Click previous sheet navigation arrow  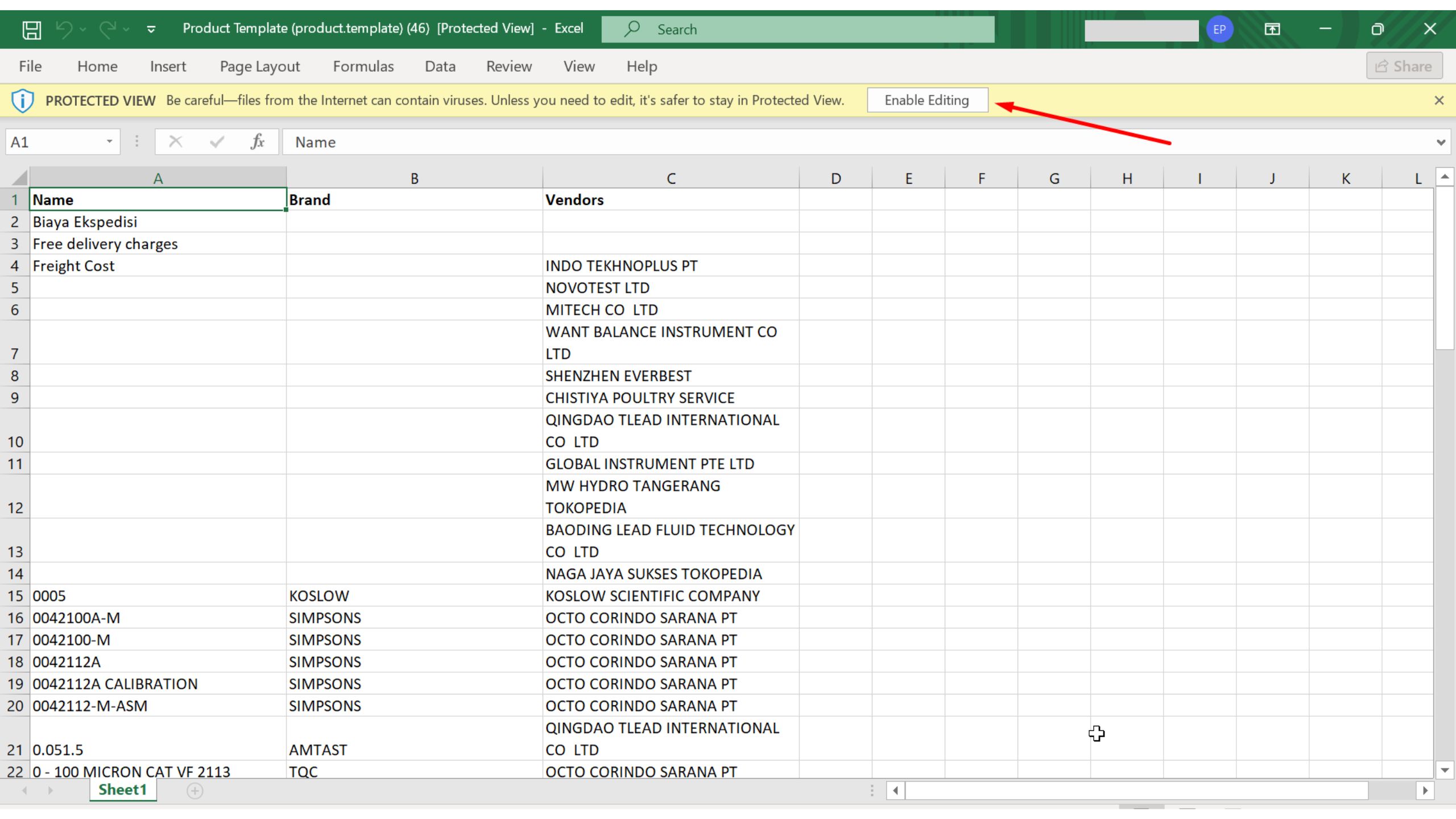point(24,791)
